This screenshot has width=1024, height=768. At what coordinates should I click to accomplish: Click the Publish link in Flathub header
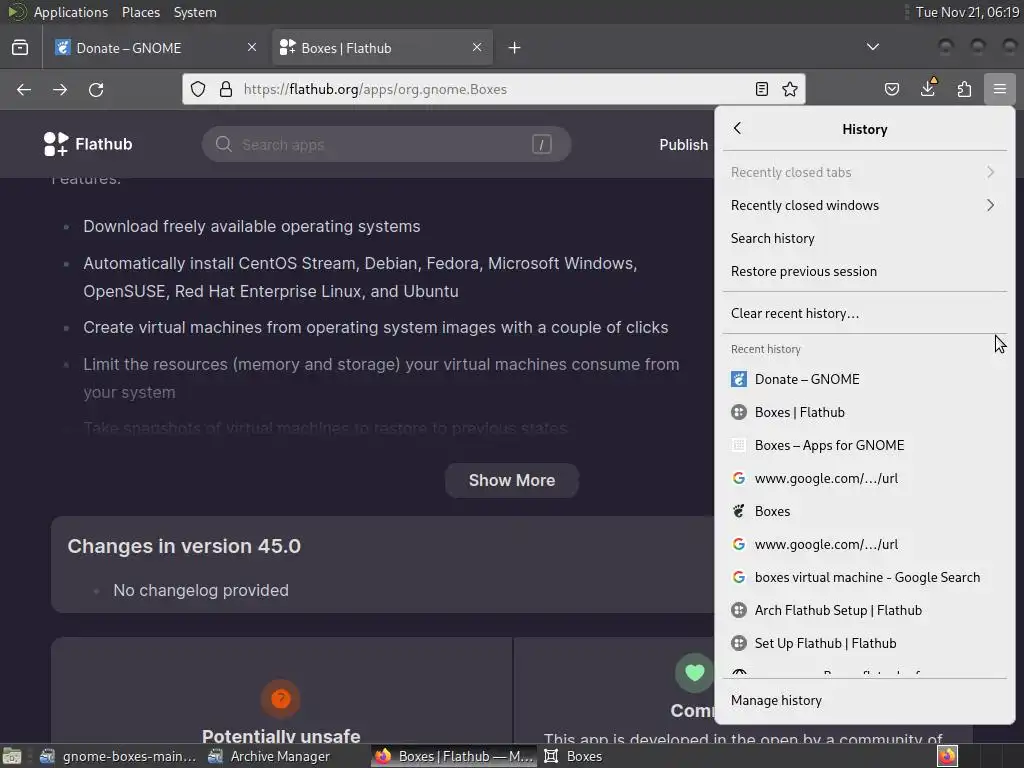(683, 144)
